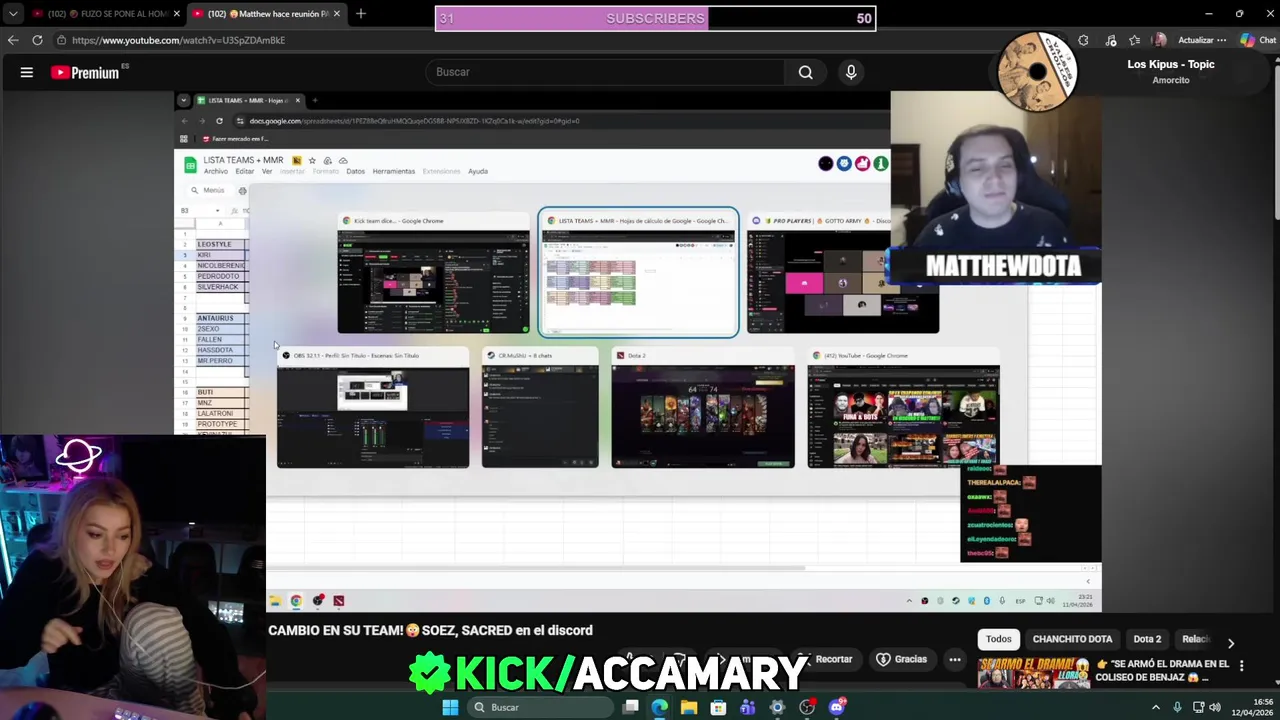This screenshot has height=720, width=1280.
Task: Star the LISTA TEAMS + MMR spreadsheet
Action: 312,160
